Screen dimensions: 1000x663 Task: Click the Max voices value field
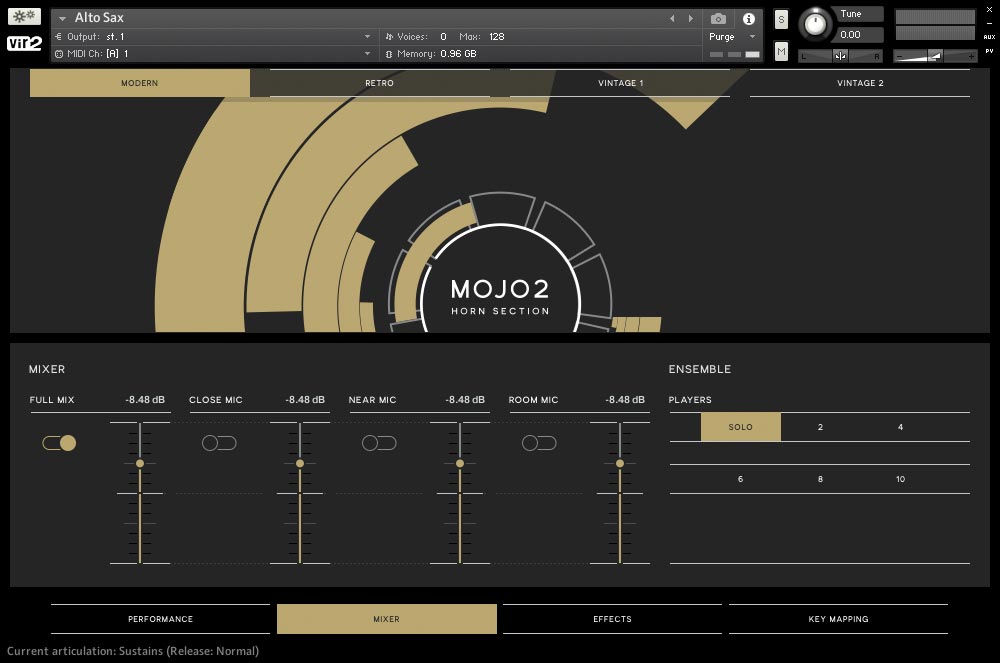498,35
